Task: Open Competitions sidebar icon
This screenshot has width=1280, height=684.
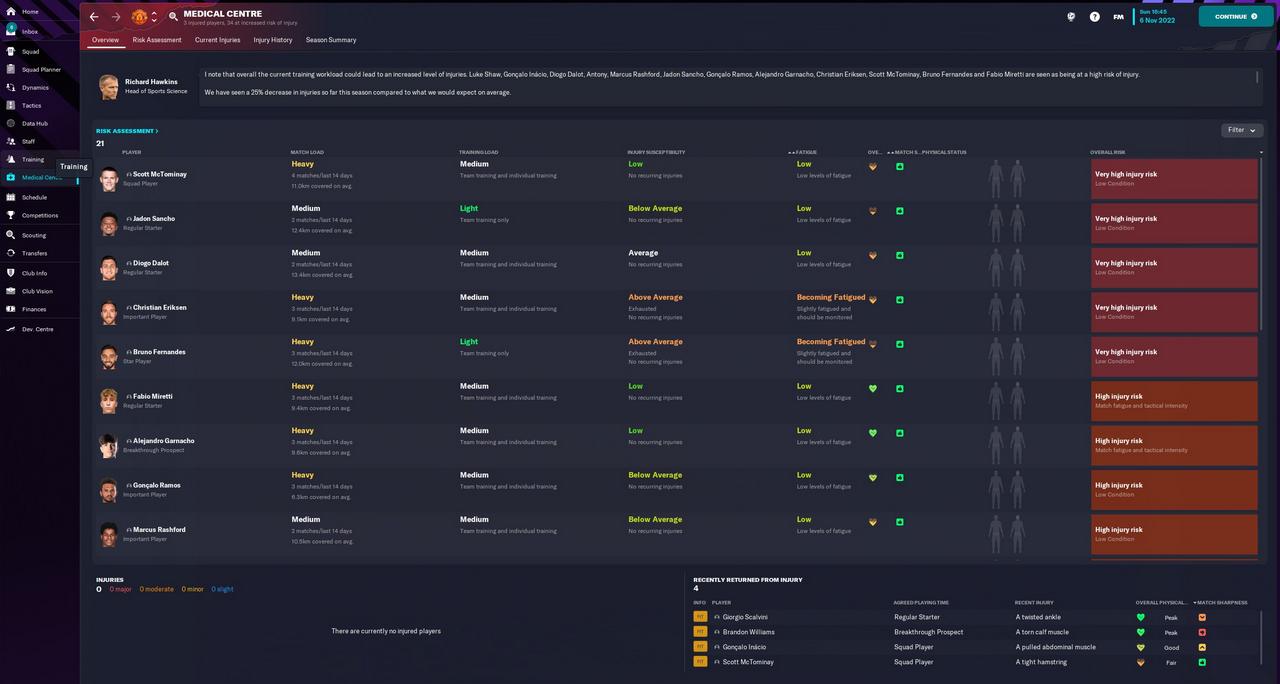Action: click(11, 215)
